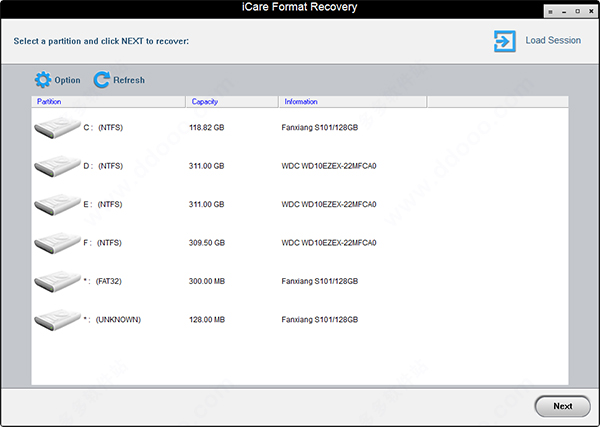Click WDC WD10EZEX-22MFCA0 in the D: row
This screenshot has width=600, height=427.
click(x=329, y=166)
